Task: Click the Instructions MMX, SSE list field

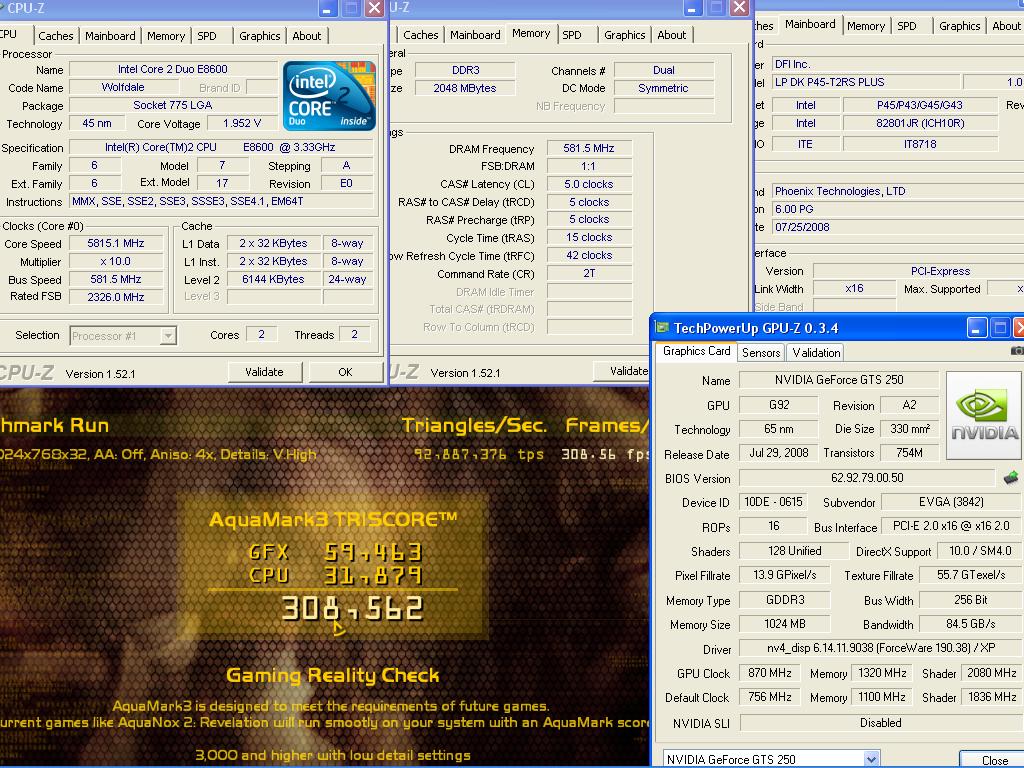Action: (x=221, y=202)
